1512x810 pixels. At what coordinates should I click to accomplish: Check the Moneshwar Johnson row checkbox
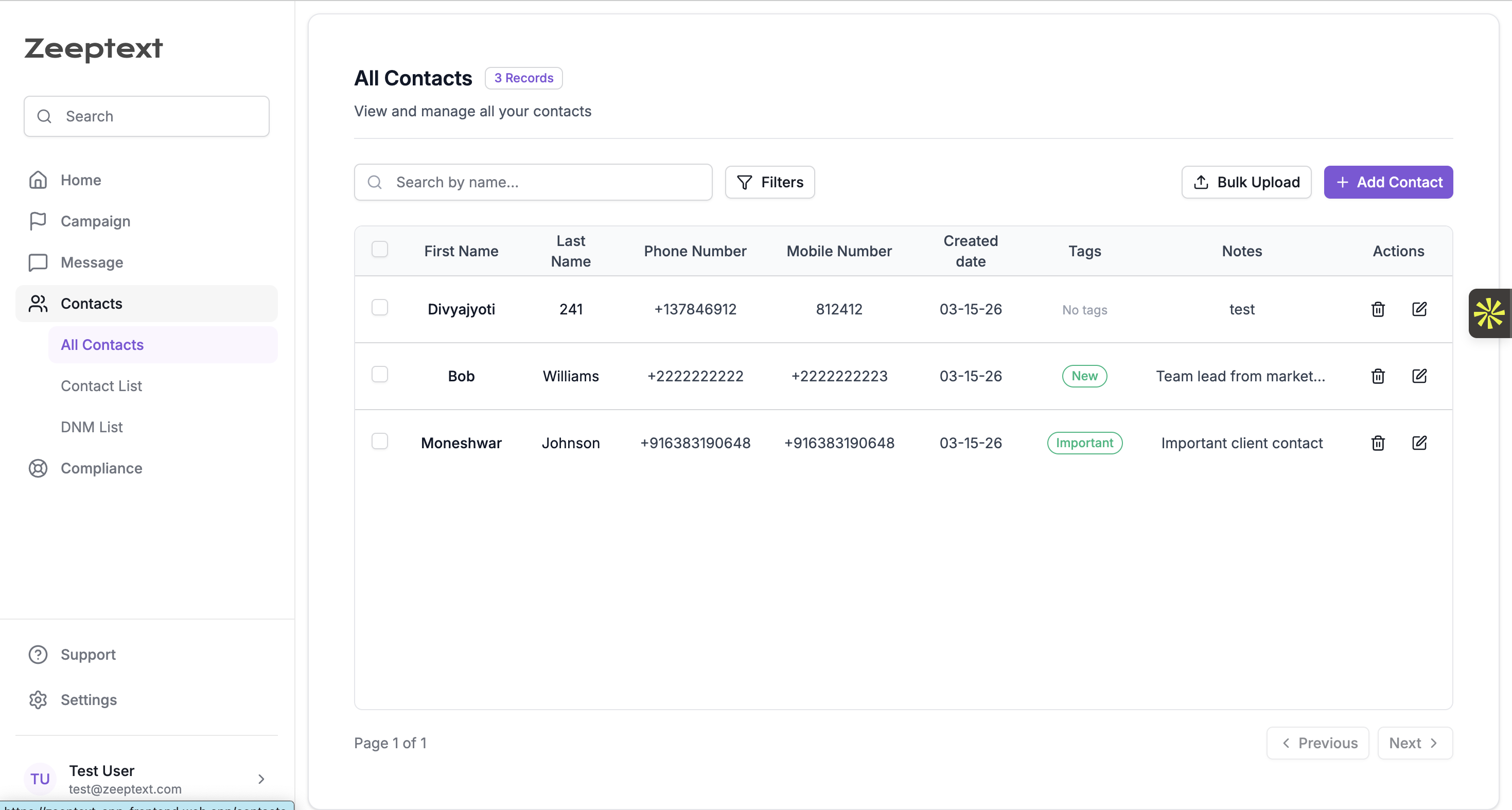point(380,441)
